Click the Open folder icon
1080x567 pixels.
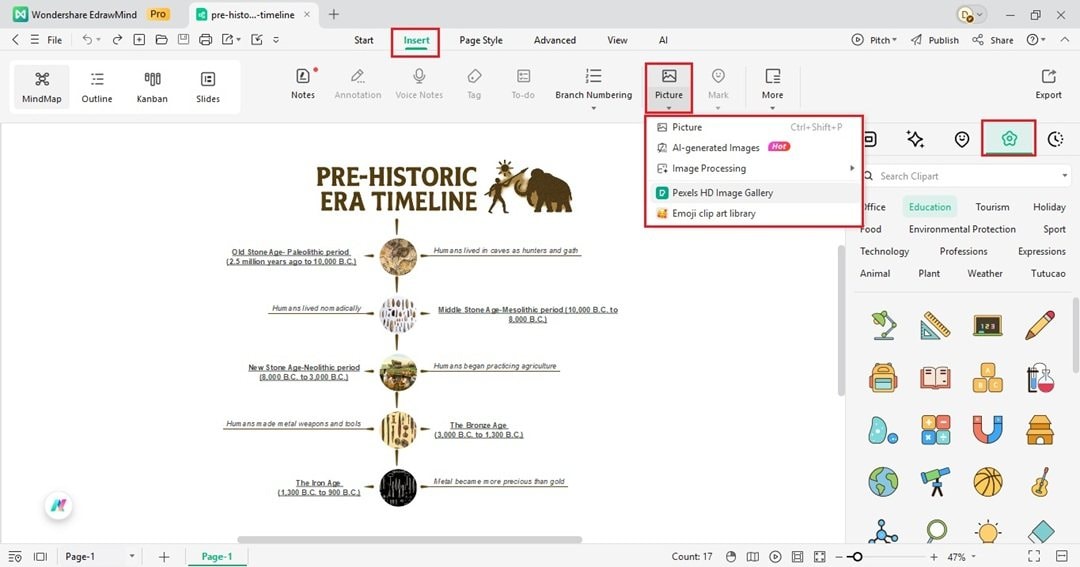(x=161, y=40)
